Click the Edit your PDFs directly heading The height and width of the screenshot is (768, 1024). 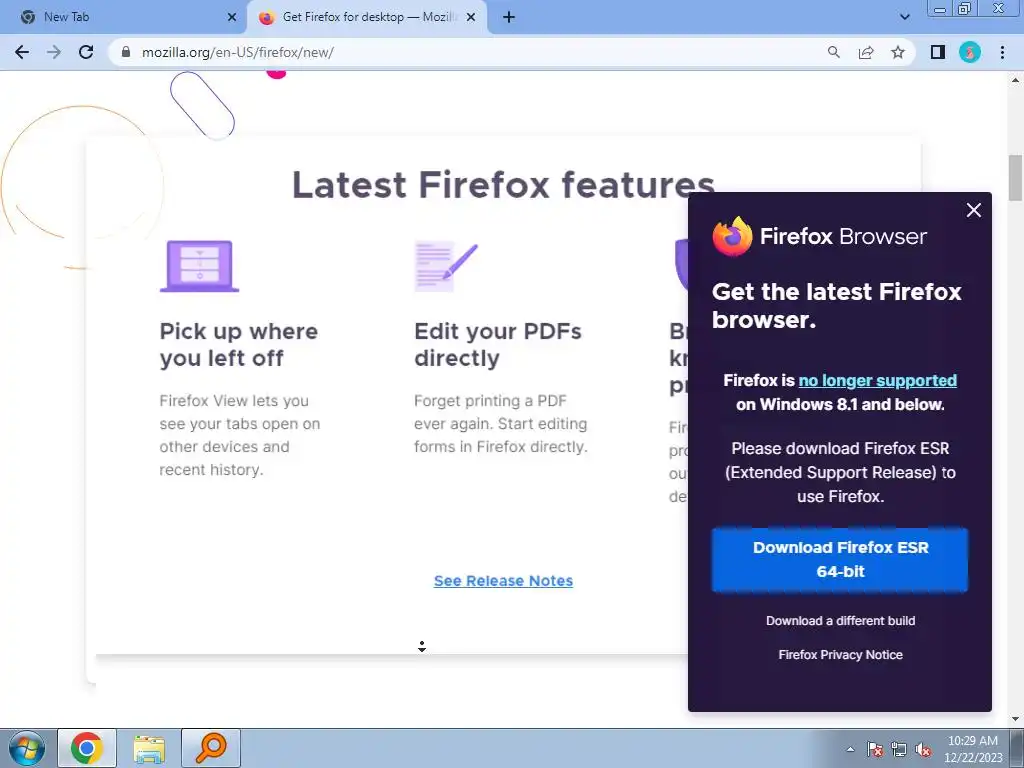point(498,345)
